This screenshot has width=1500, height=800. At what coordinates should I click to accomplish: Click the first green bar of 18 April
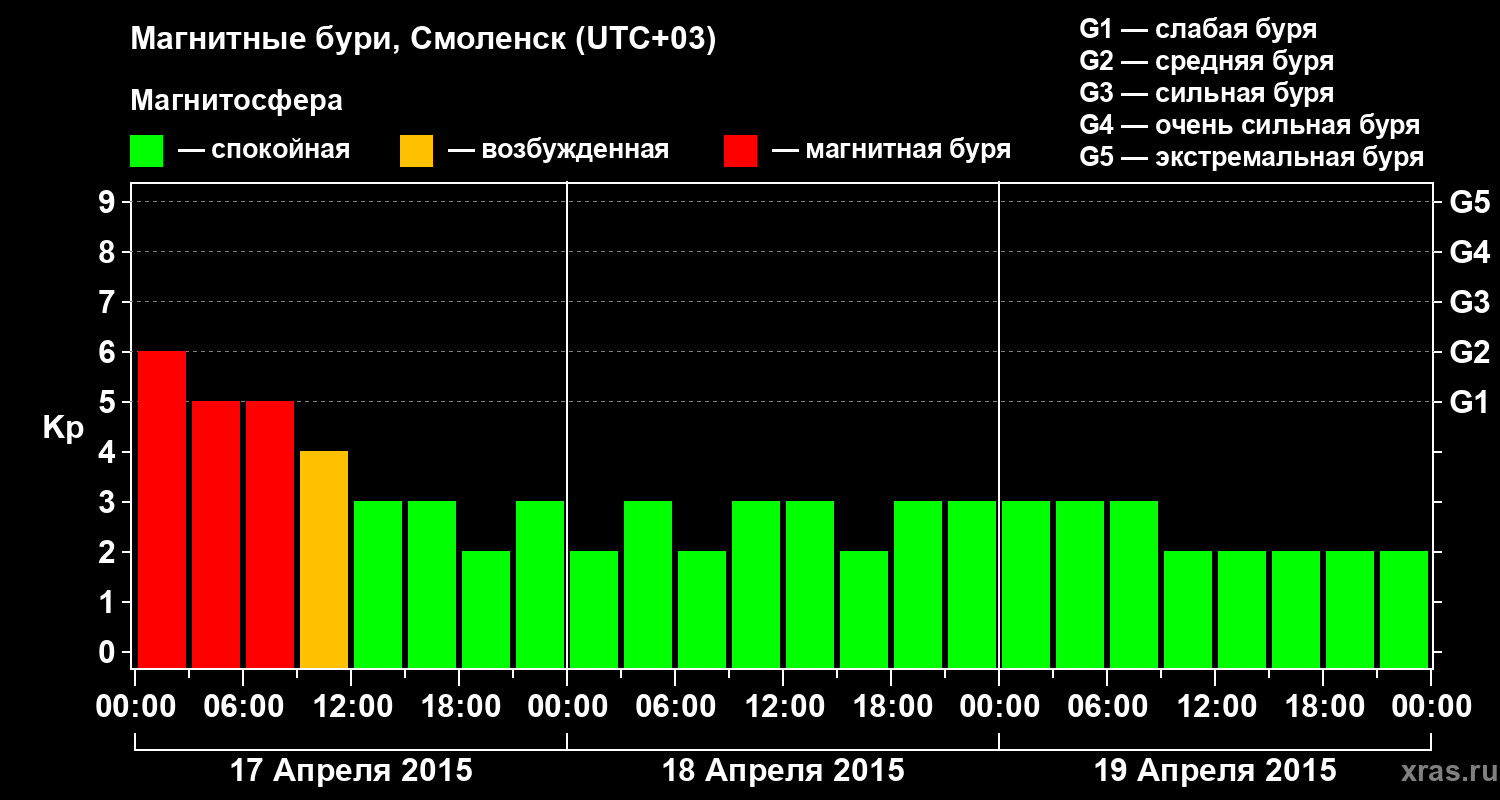point(594,609)
